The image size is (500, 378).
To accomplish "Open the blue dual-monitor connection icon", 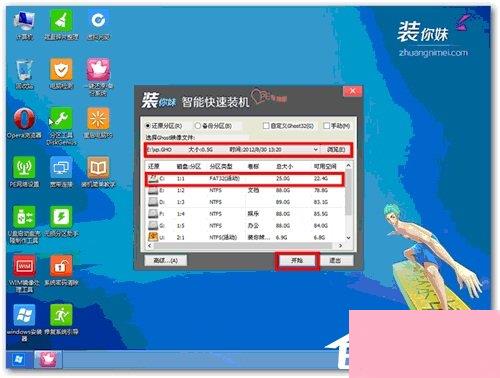I will point(61,167).
